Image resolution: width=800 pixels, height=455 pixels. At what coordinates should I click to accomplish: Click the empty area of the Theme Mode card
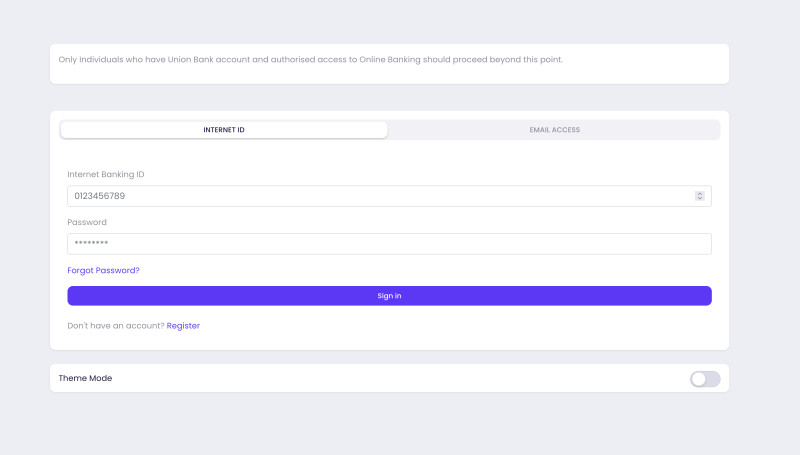400,379
